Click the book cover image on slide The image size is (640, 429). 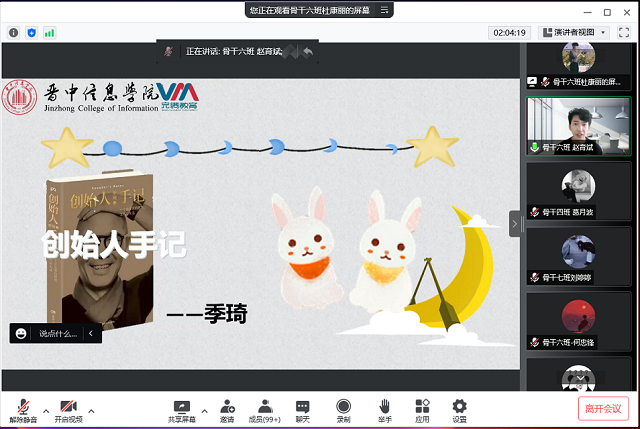(x=100, y=250)
